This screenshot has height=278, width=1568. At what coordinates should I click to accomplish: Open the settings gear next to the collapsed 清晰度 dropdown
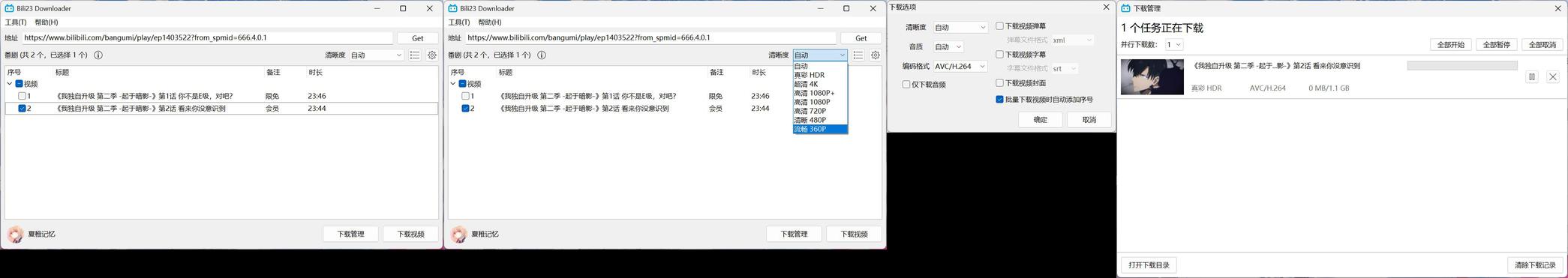tap(432, 55)
